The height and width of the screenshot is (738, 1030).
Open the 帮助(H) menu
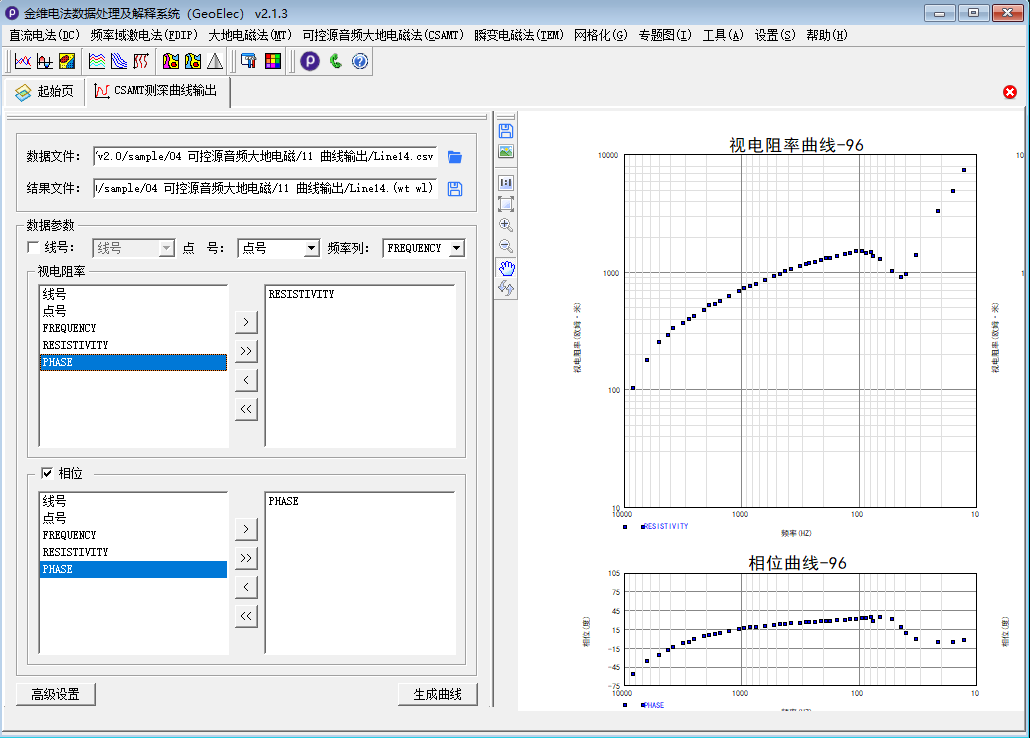pos(827,35)
